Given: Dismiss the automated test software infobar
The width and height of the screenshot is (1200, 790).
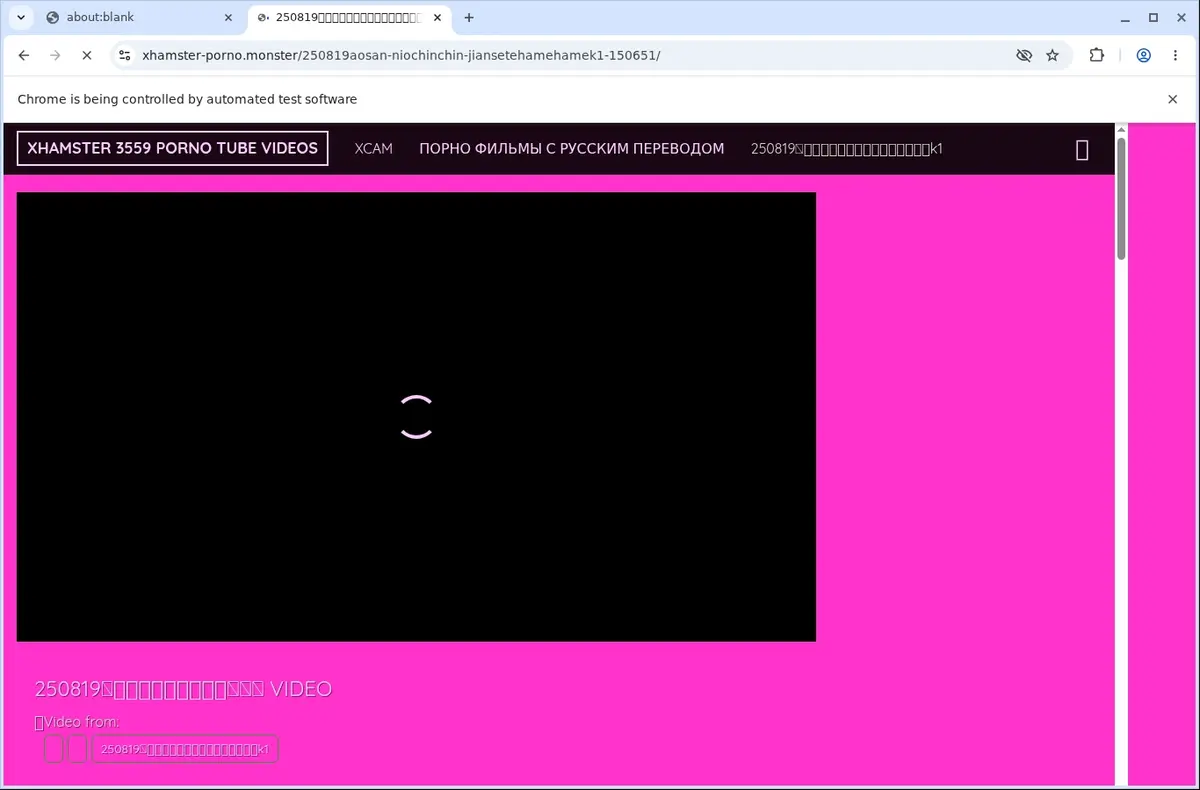Looking at the screenshot, I should [1173, 99].
